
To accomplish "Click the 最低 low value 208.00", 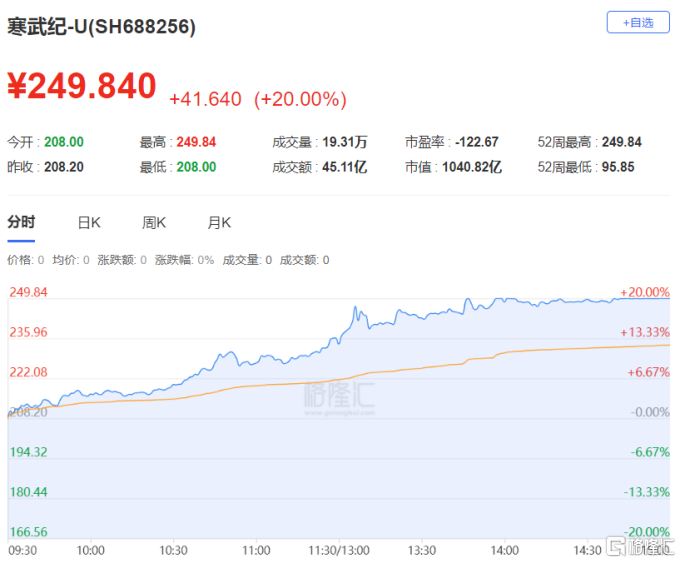I will pos(196,167).
